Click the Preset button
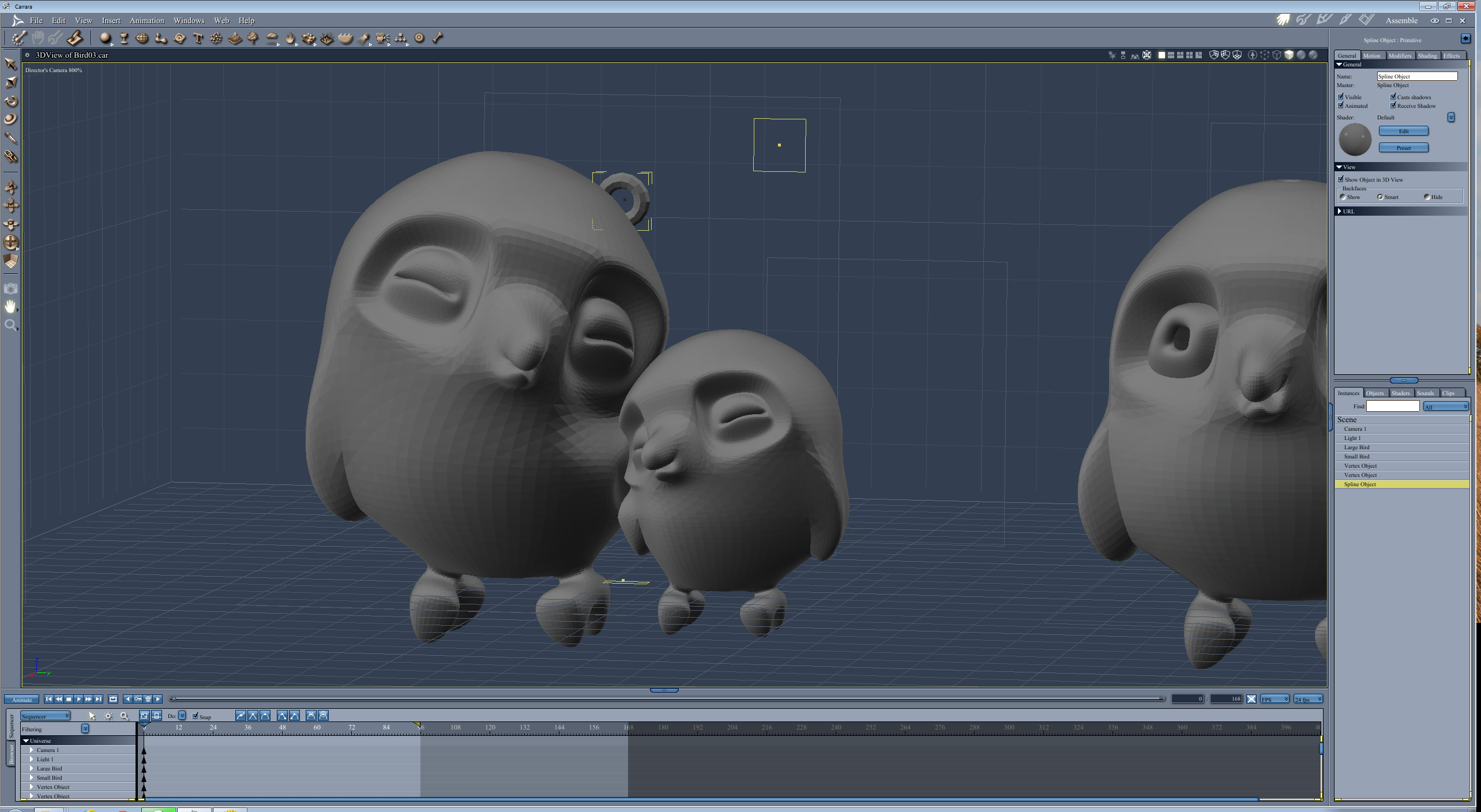This screenshot has height=812, width=1481. (x=1403, y=148)
